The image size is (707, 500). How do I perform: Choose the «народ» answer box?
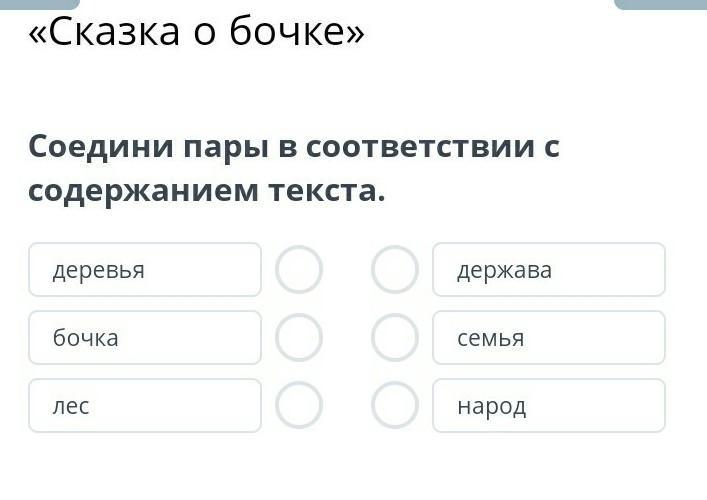tap(548, 406)
